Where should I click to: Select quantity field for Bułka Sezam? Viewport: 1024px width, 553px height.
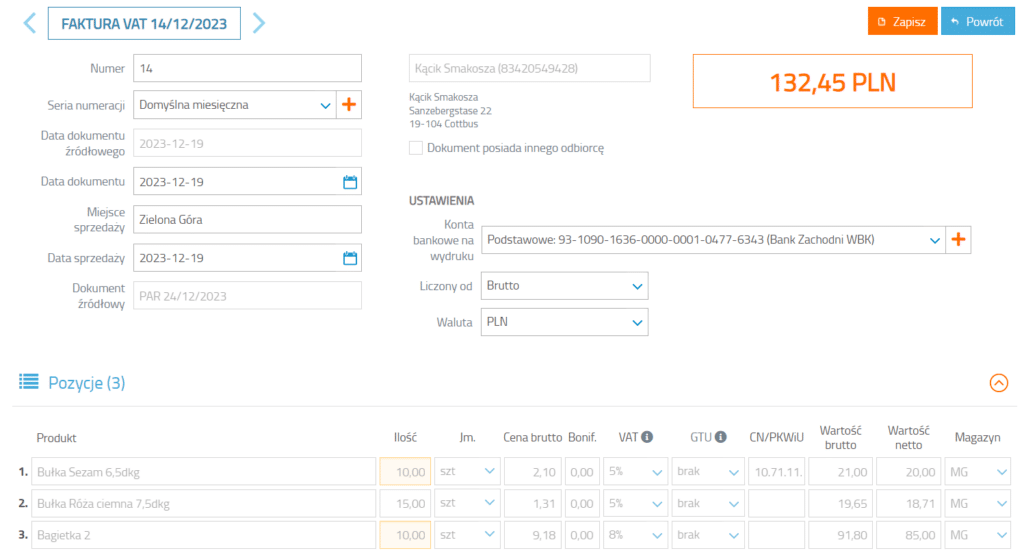click(405, 472)
